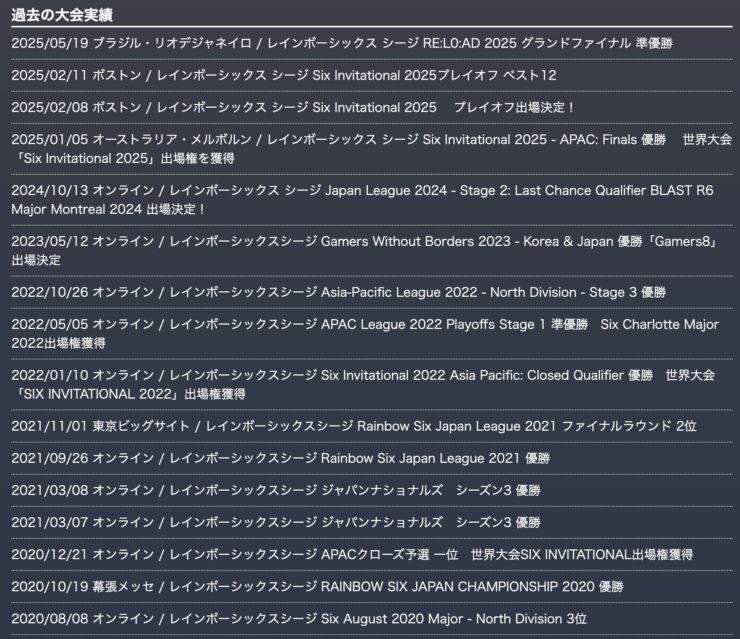
Task: Click the Major Montreal 2024 出場決定 text
Action: [108, 210]
